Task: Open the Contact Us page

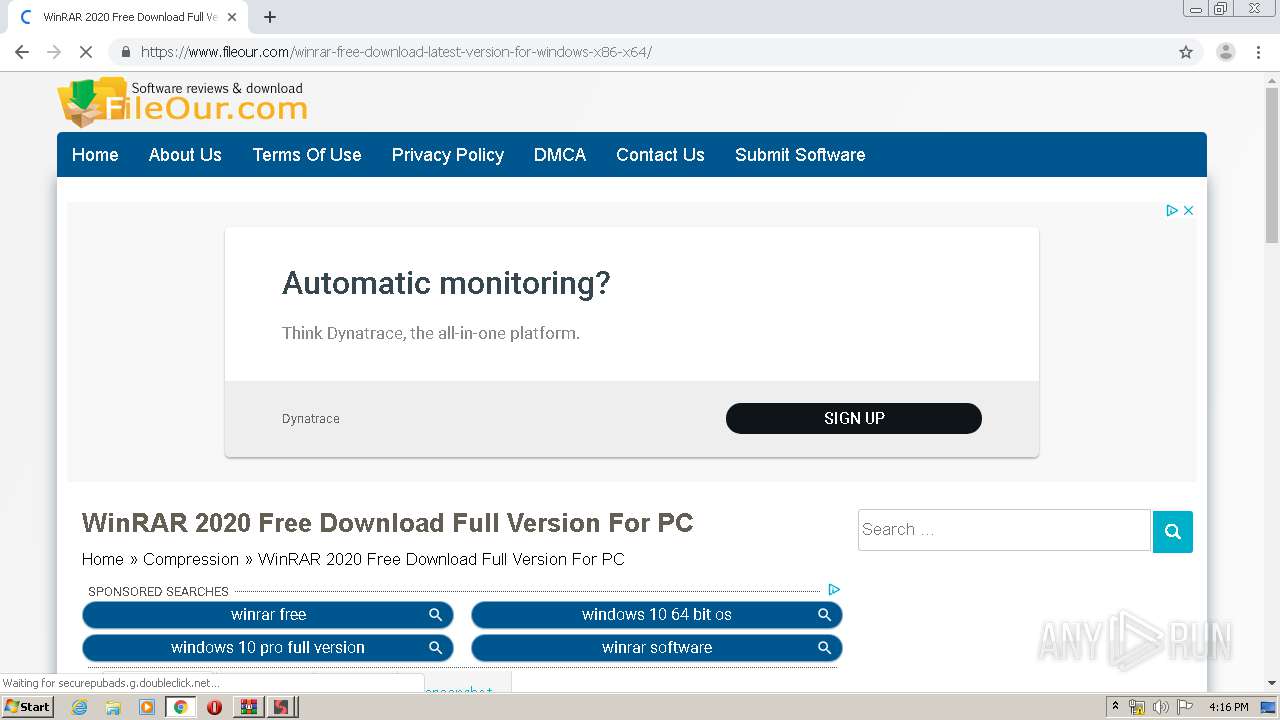Action: 660,155
